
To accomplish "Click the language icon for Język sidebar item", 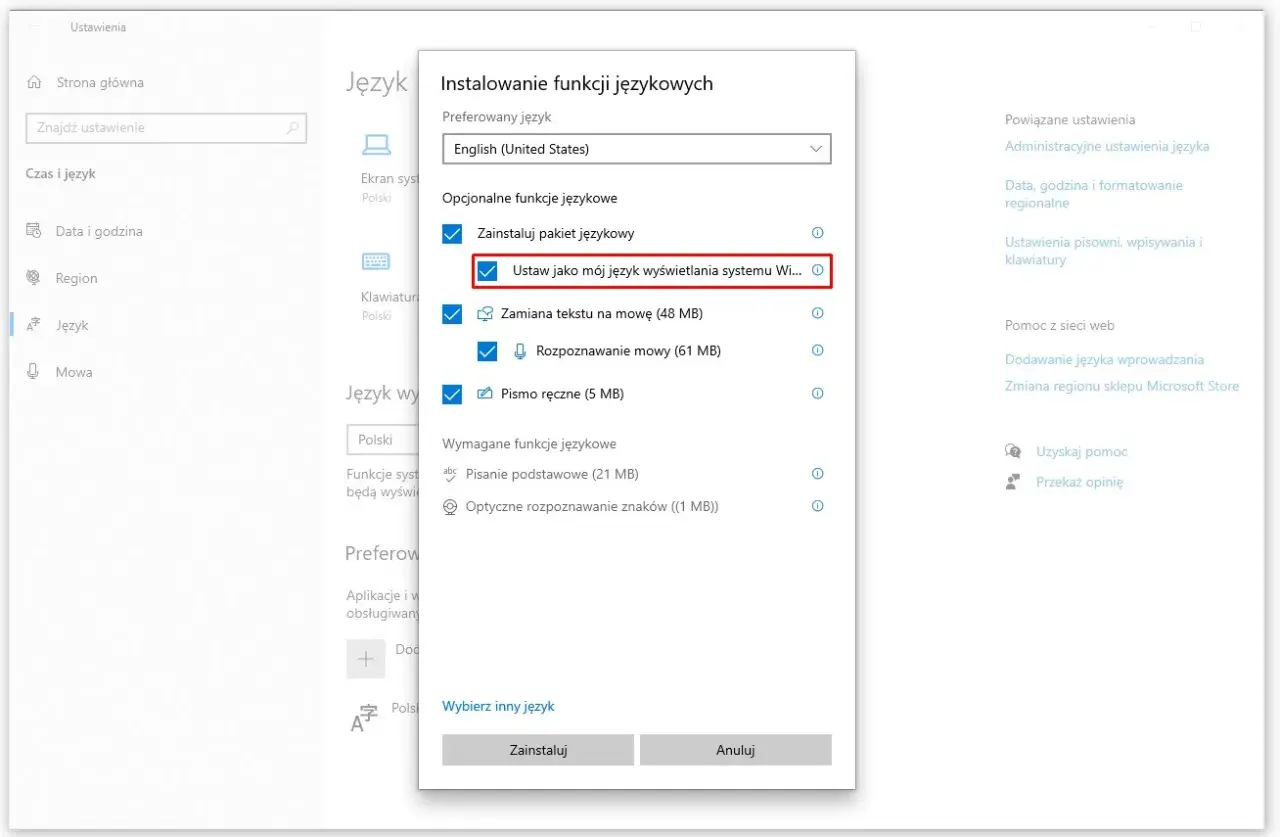I will coord(34,325).
